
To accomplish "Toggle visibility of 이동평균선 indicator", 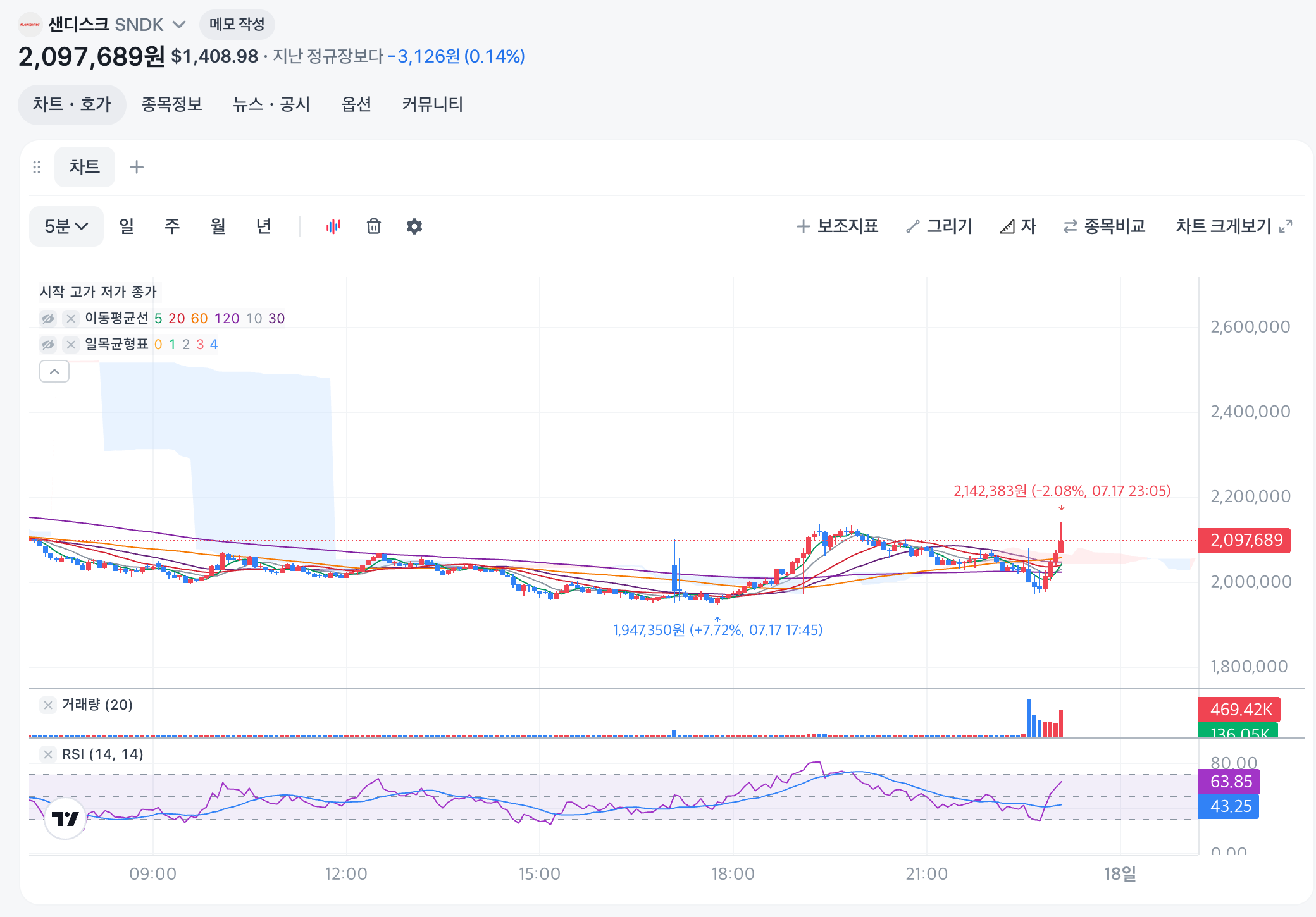I will pyautogui.click(x=48, y=318).
